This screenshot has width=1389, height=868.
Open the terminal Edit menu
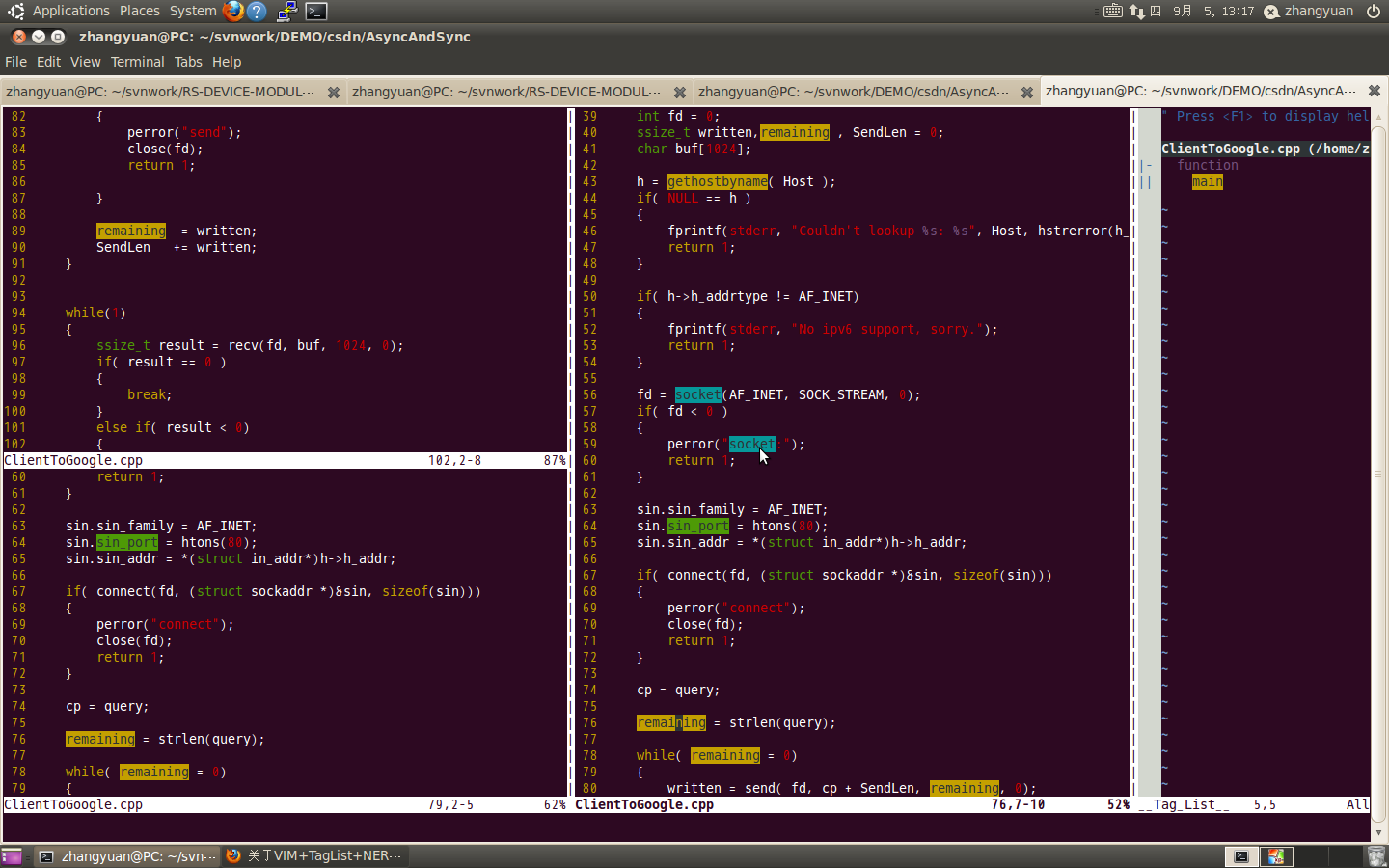point(48,62)
